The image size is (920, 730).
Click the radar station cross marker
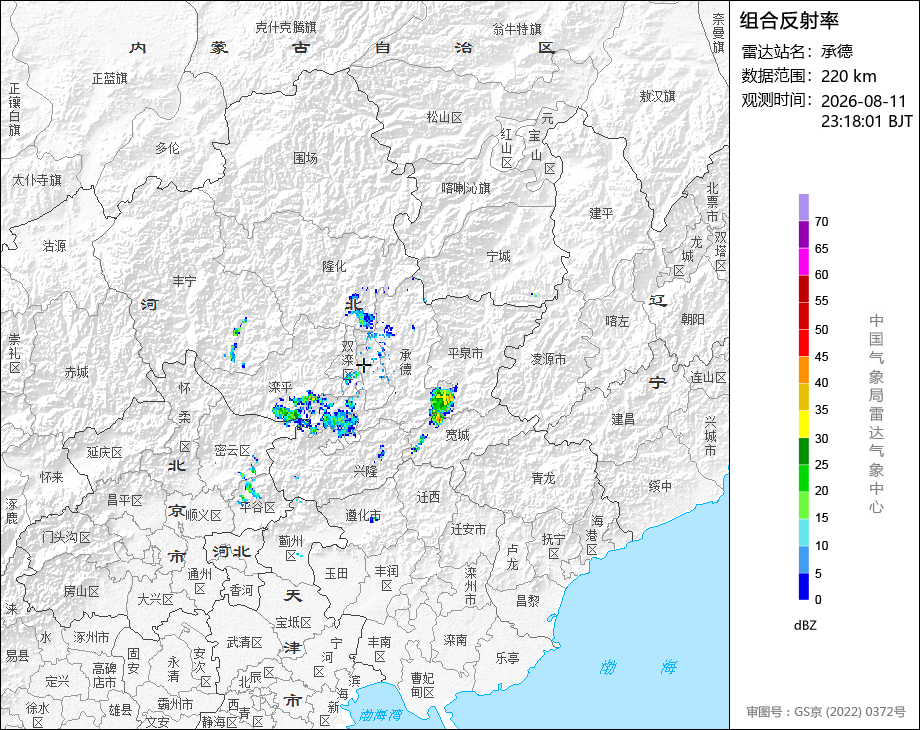coord(364,366)
